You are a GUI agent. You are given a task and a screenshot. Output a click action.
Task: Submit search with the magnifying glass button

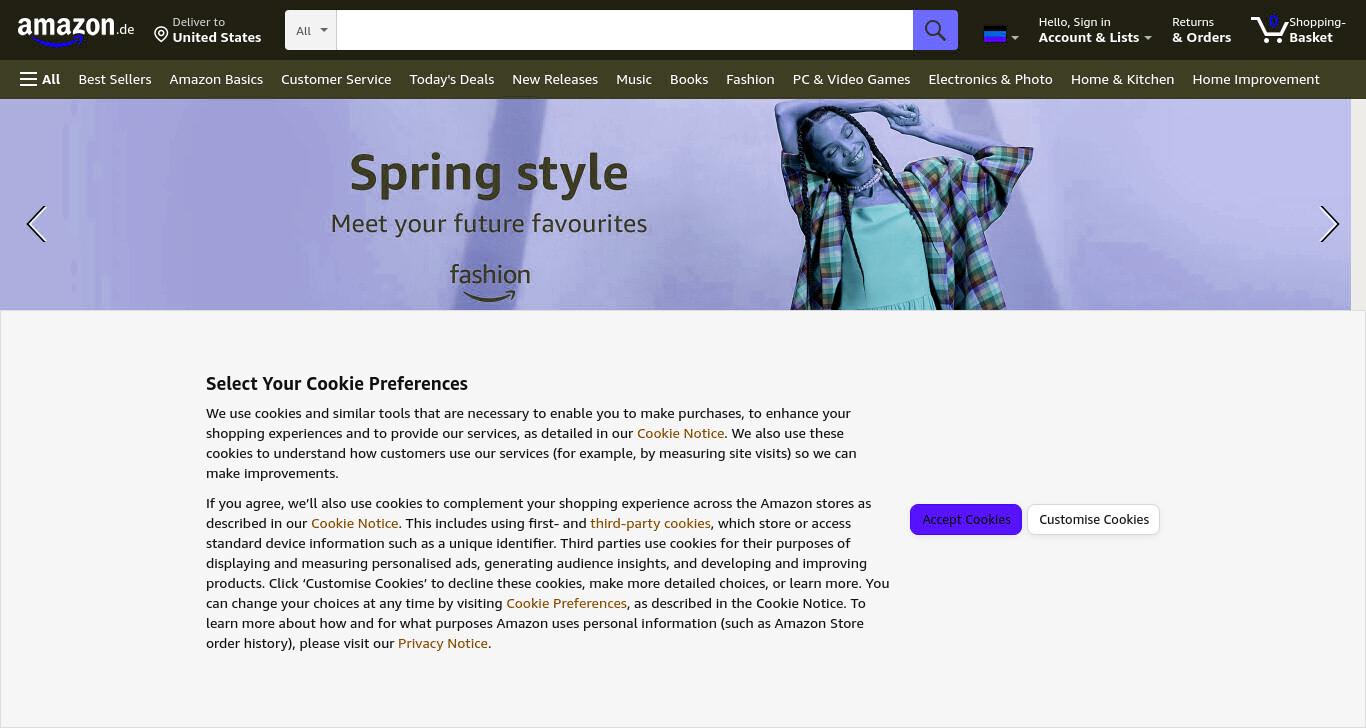point(935,30)
